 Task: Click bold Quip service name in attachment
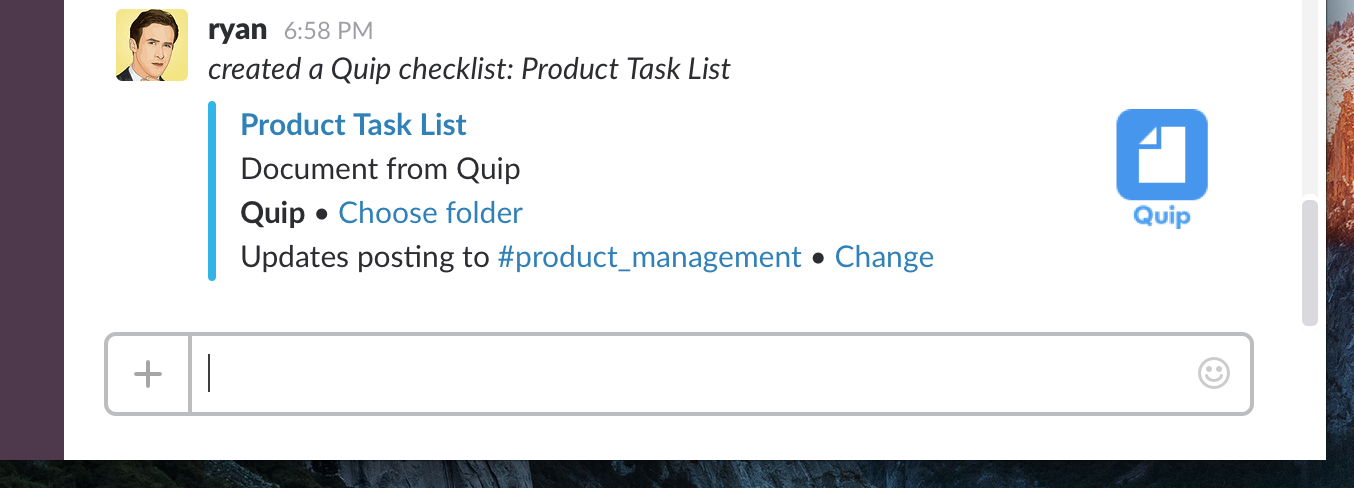pyautogui.click(x=273, y=213)
